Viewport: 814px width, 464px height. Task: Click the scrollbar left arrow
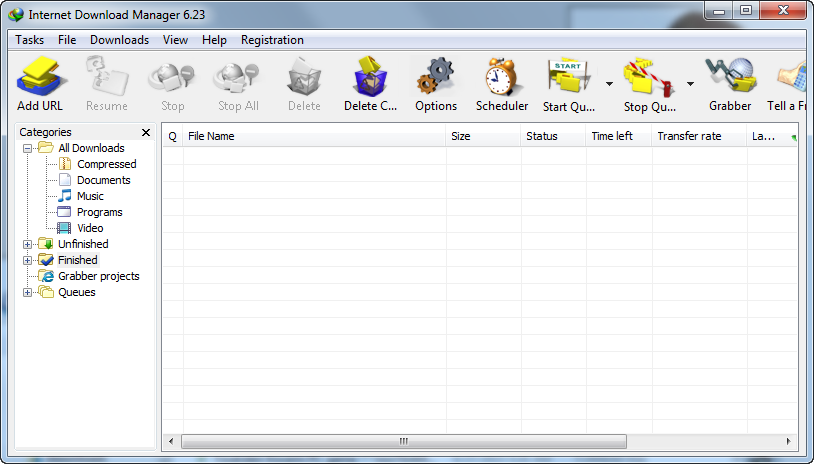pos(171,441)
